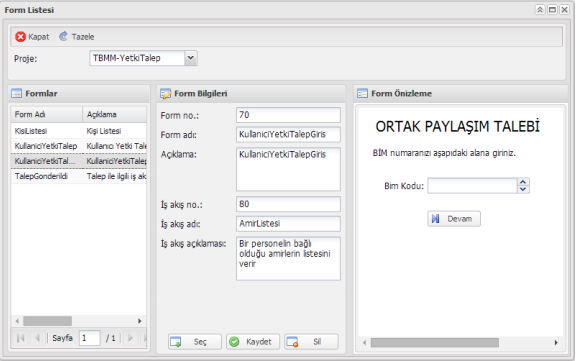577x361 pixels.
Task: Select the highlighted KullaniciYetkiTal... row
Action: pos(79,161)
